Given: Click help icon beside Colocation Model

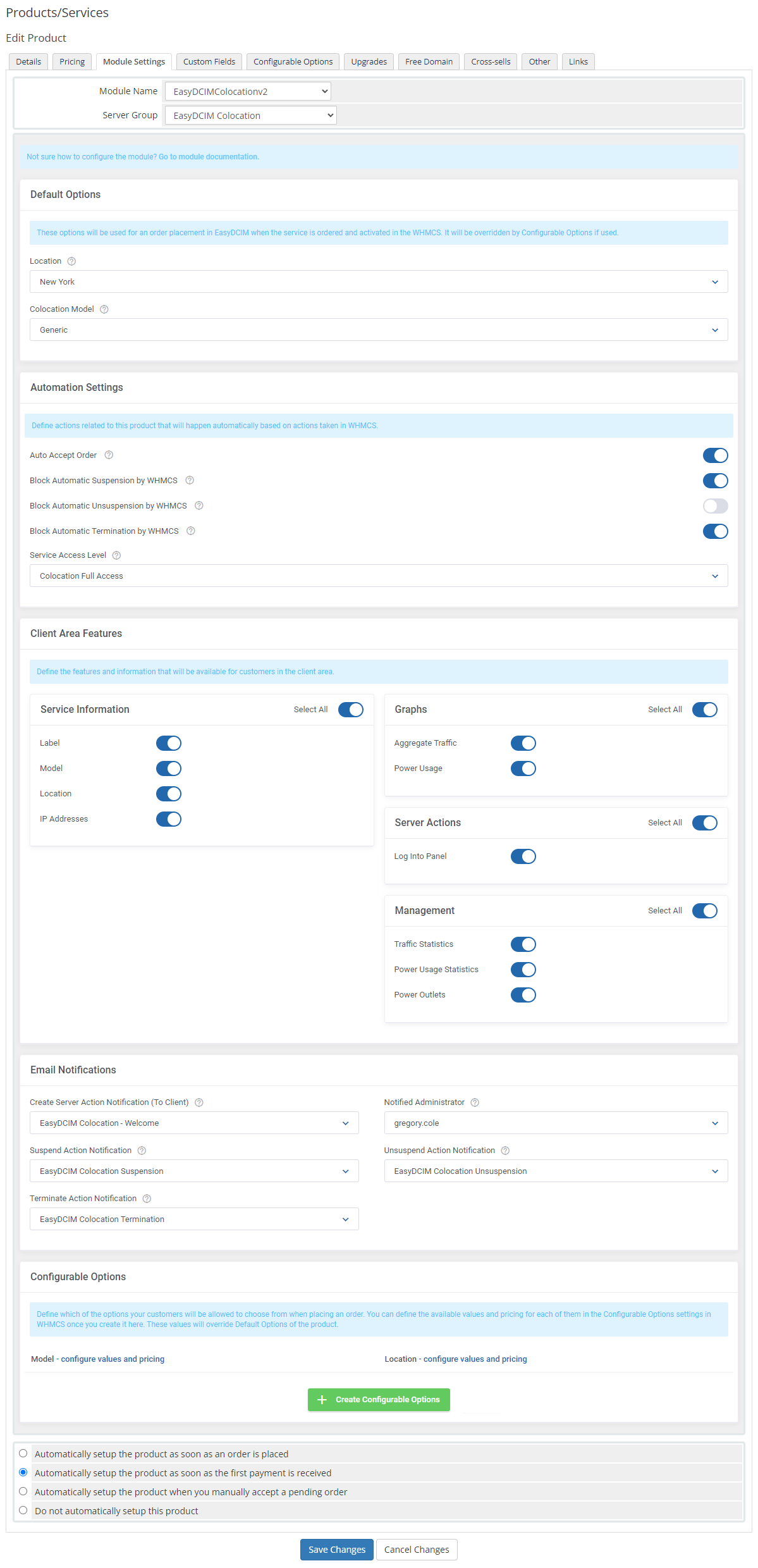Looking at the screenshot, I should click(104, 309).
